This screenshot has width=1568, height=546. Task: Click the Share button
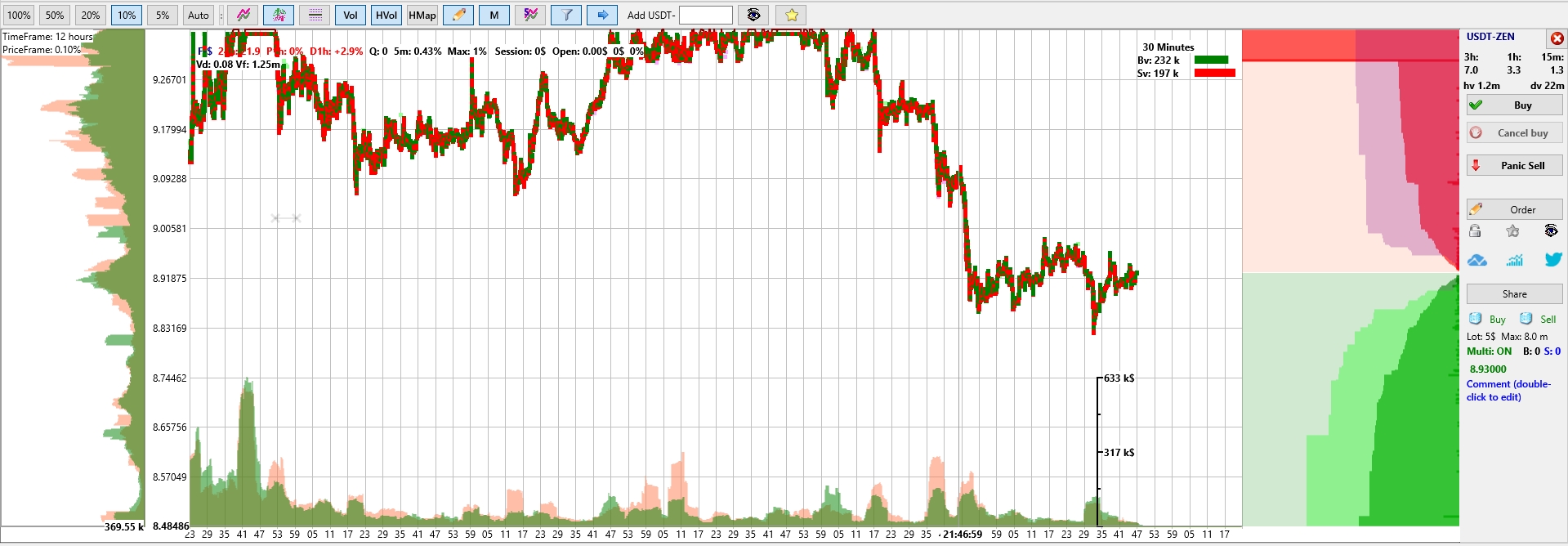tap(1514, 294)
